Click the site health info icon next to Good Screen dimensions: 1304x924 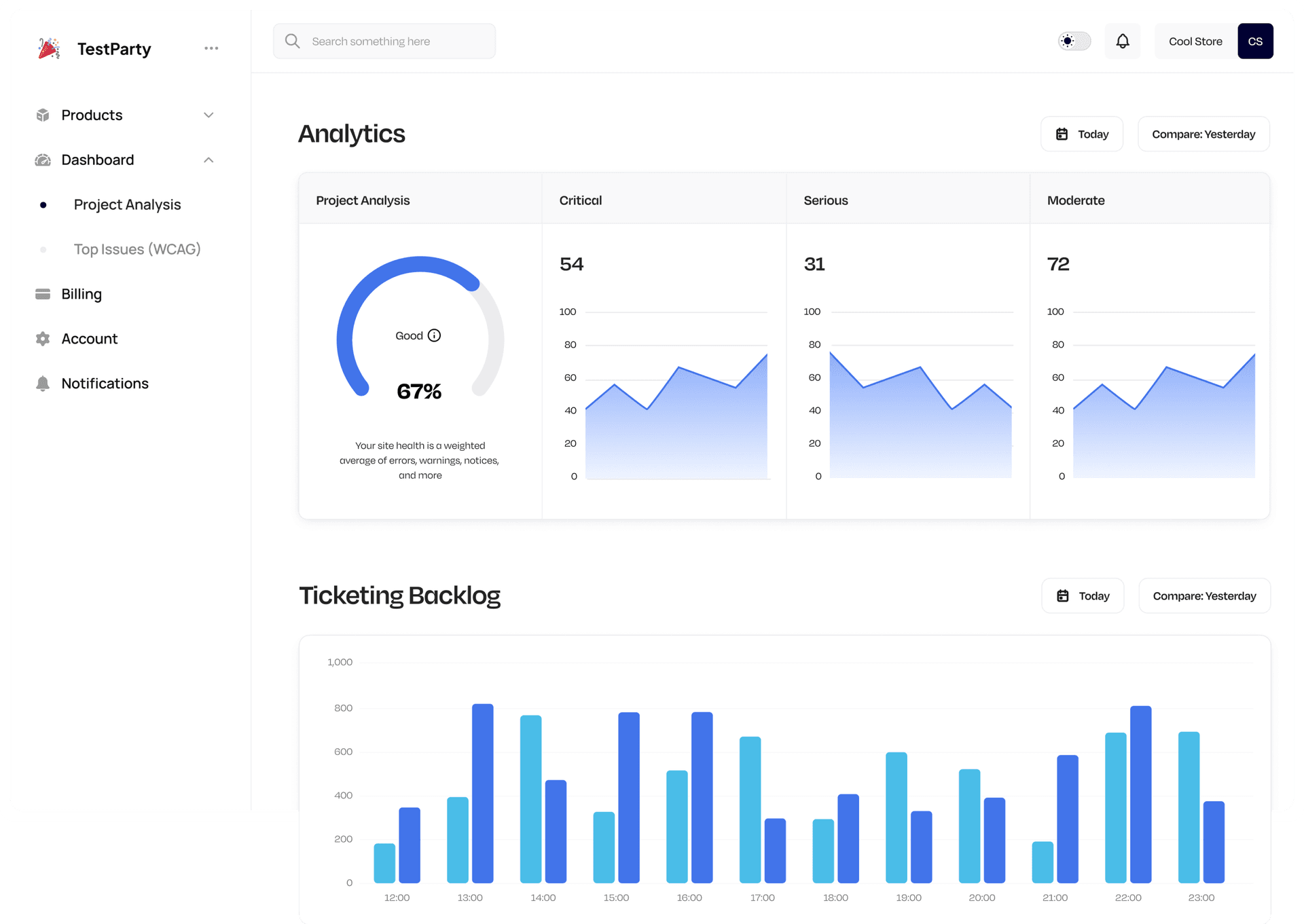click(x=435, y=335)
